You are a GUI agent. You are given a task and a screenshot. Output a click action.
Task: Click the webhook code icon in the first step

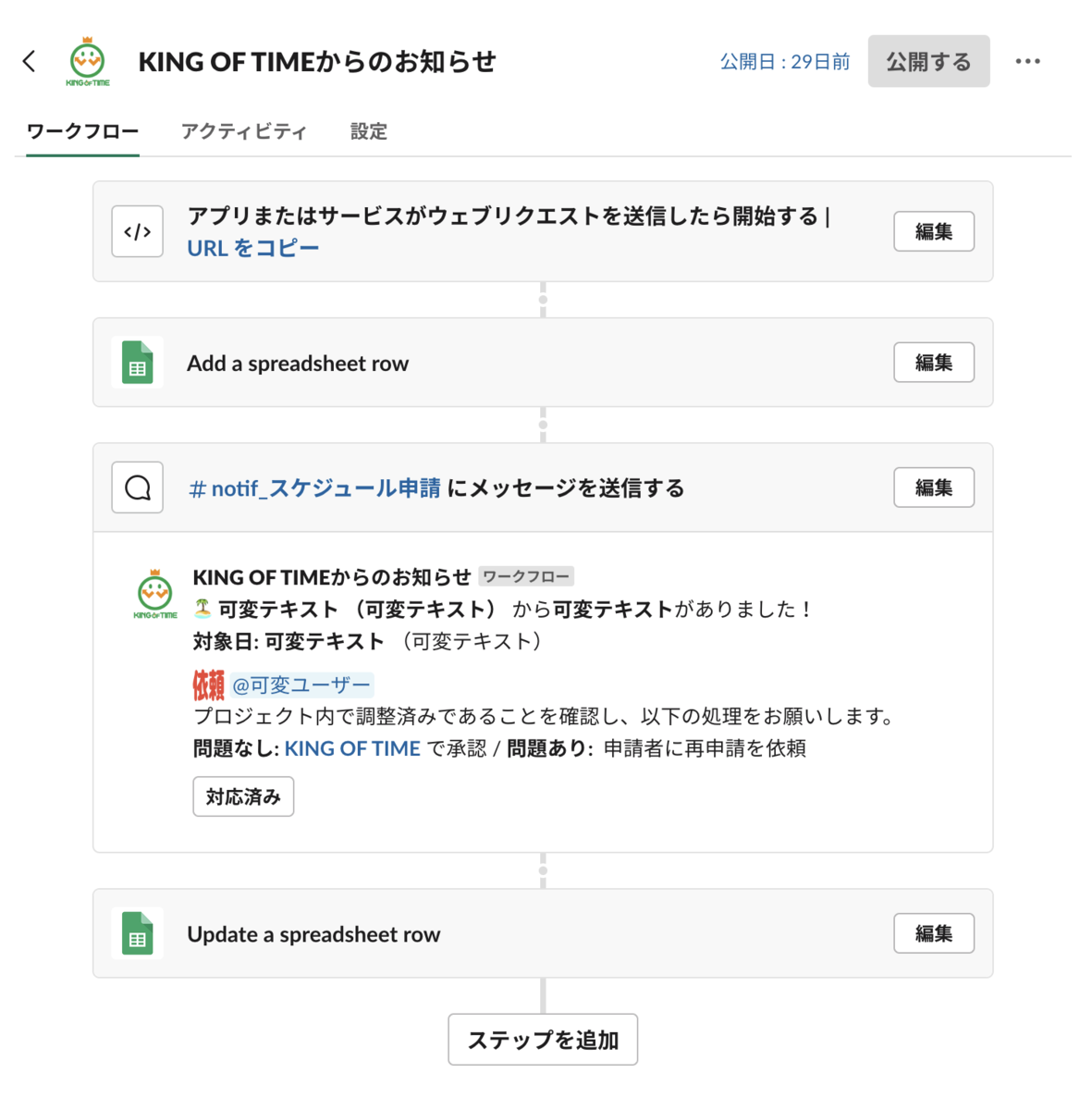pyautogui.click(x=138, y=231)
